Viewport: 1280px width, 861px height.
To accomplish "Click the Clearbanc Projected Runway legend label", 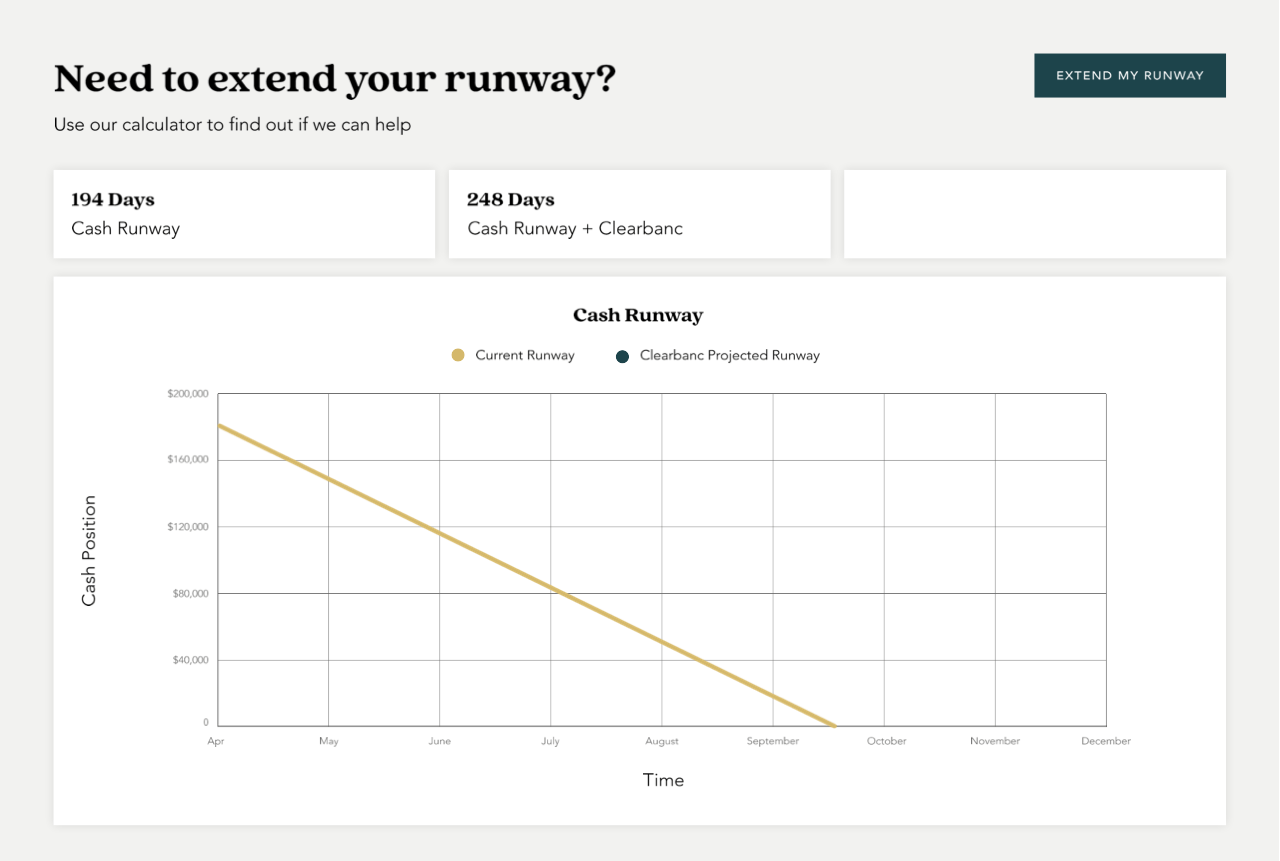I will point(729,355).
